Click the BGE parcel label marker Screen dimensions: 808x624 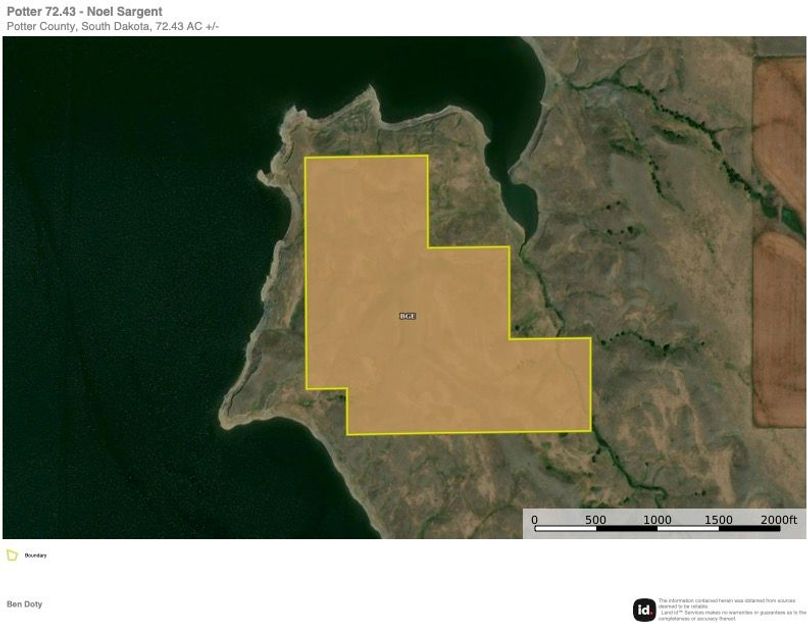[x=406, y=315]
